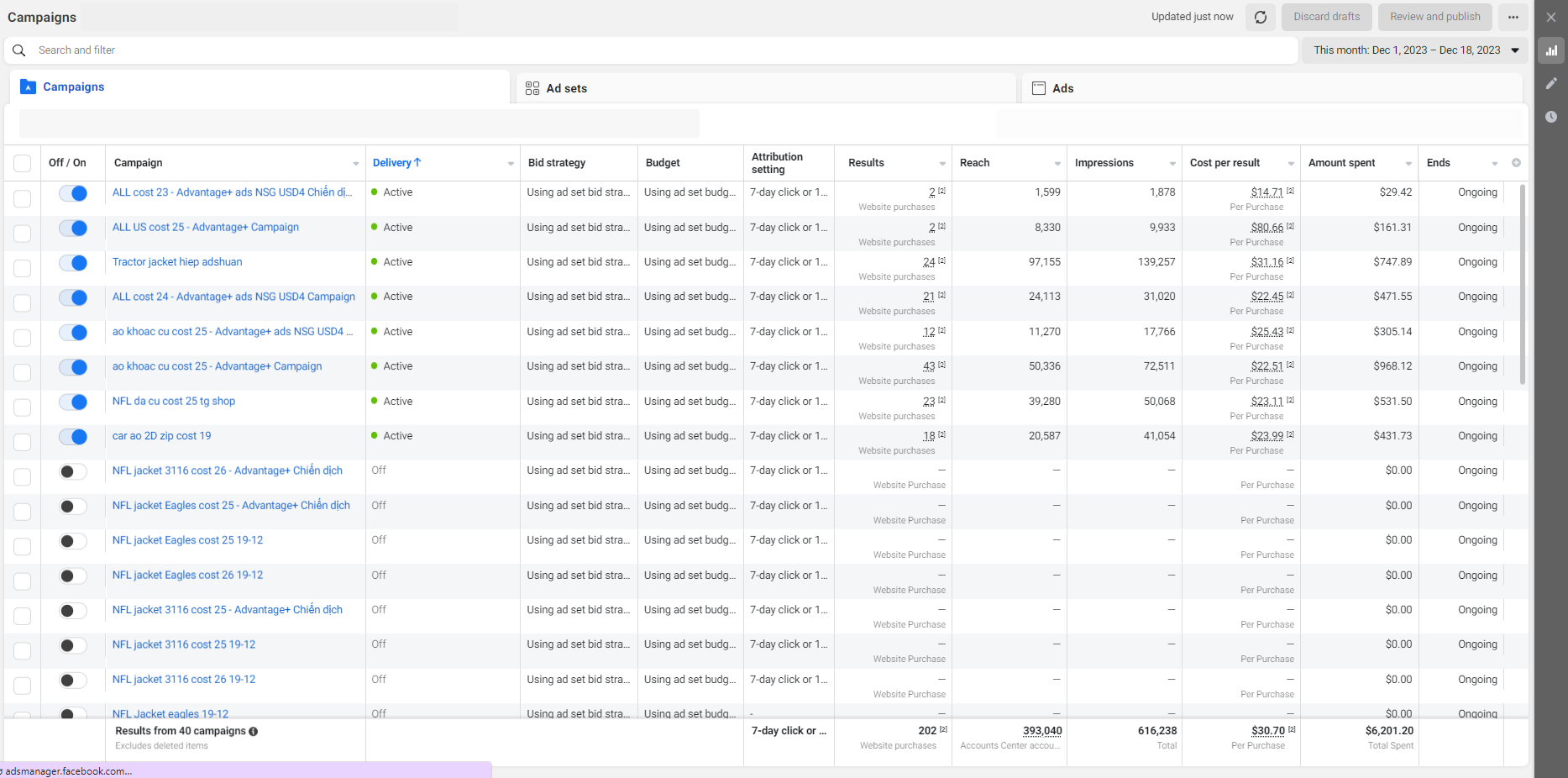
Task: Click the footnote icon beside total 202 results
Action: coord(943,729)
